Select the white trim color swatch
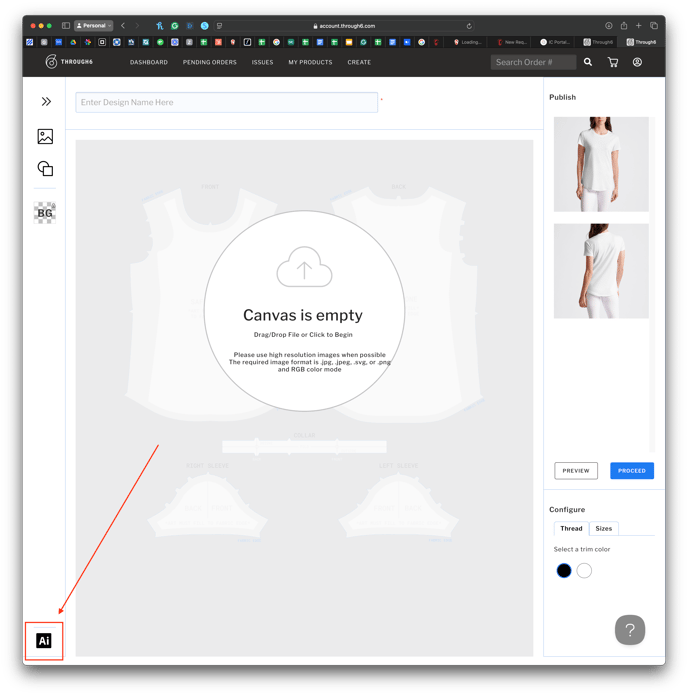688x695 pixels. [x=584, y=570]
